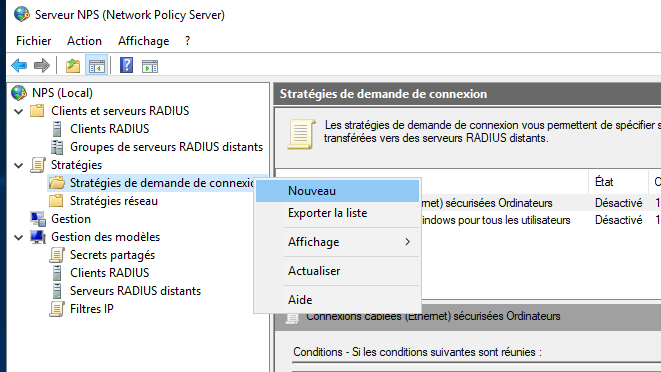Open the Action menu
This screenshot has height=372, width=661.
84,41
